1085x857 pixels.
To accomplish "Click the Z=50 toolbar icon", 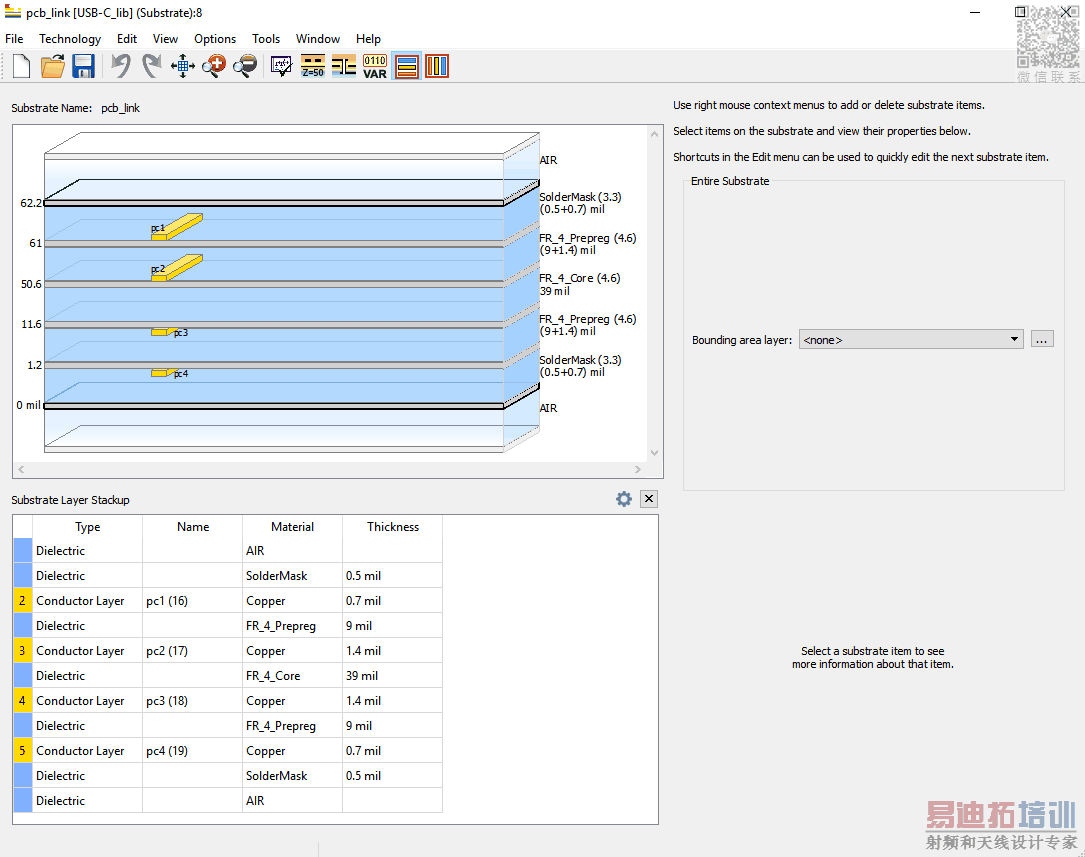I will pyautogui.click(x=313, y=66).
